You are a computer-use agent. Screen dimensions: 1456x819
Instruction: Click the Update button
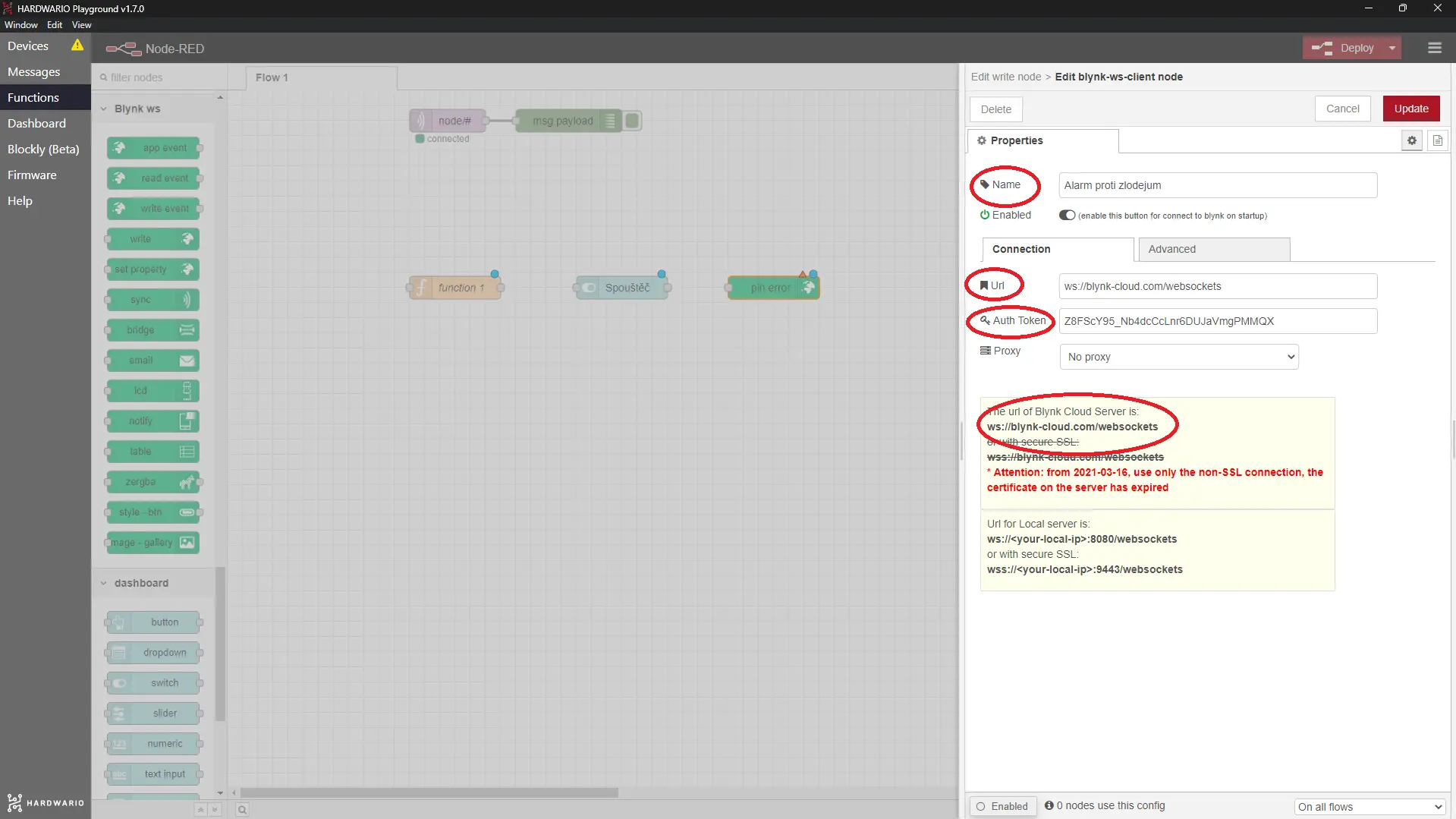(x=1410, y=109)
